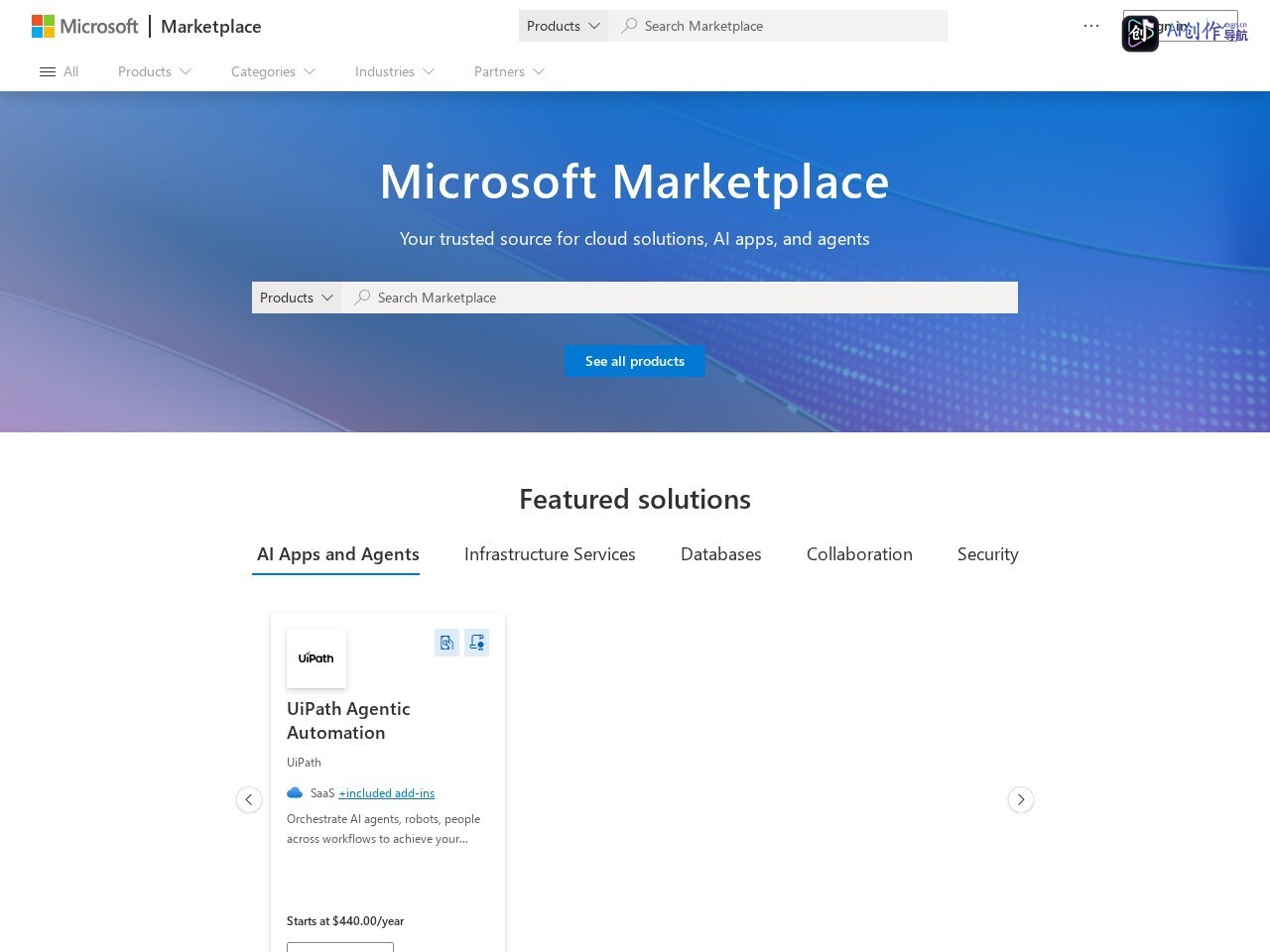Image resolution: width=1270 pixels, height=952 pixels.
Task: Click the 'Orchestrate AI agents, robots, people' description
Action: (x=383, y=829)
